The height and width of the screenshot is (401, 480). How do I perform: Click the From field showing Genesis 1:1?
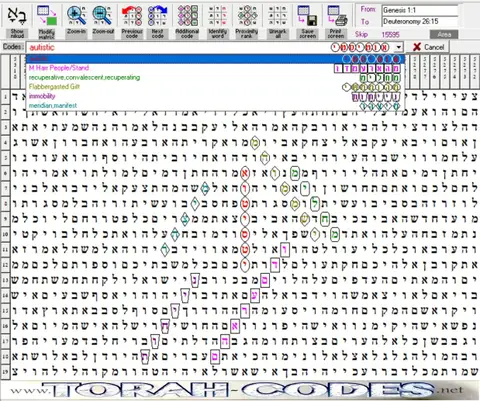(420, 10)
